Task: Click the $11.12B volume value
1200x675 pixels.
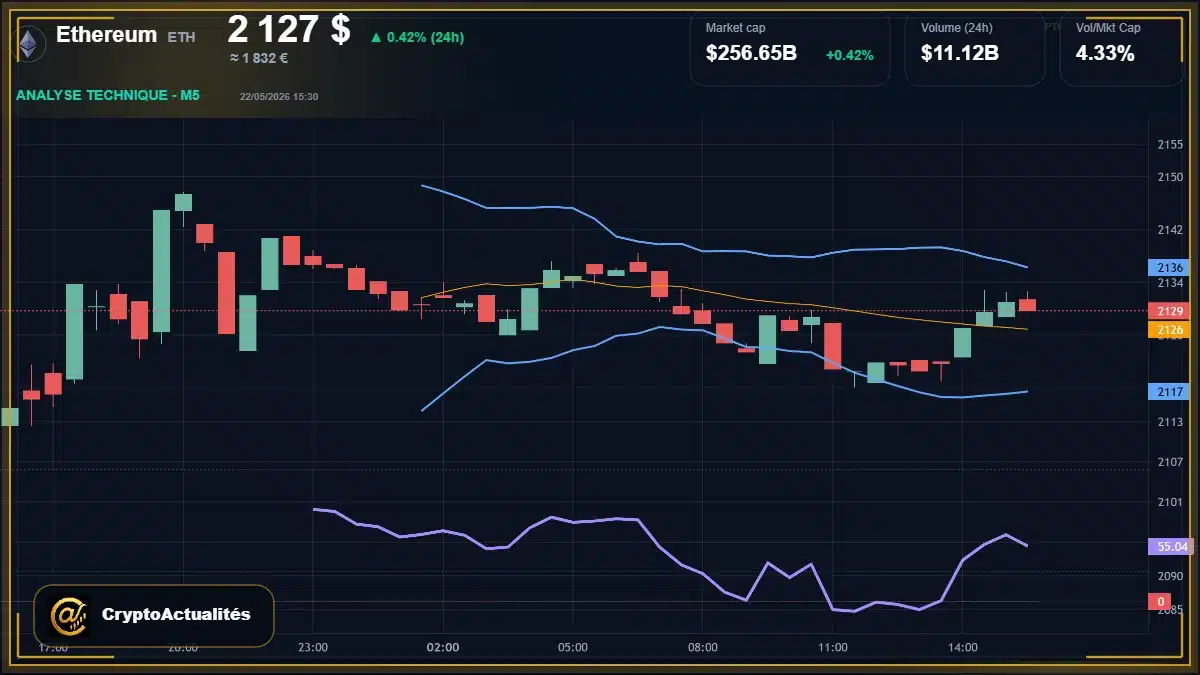Action: point(959,54)
